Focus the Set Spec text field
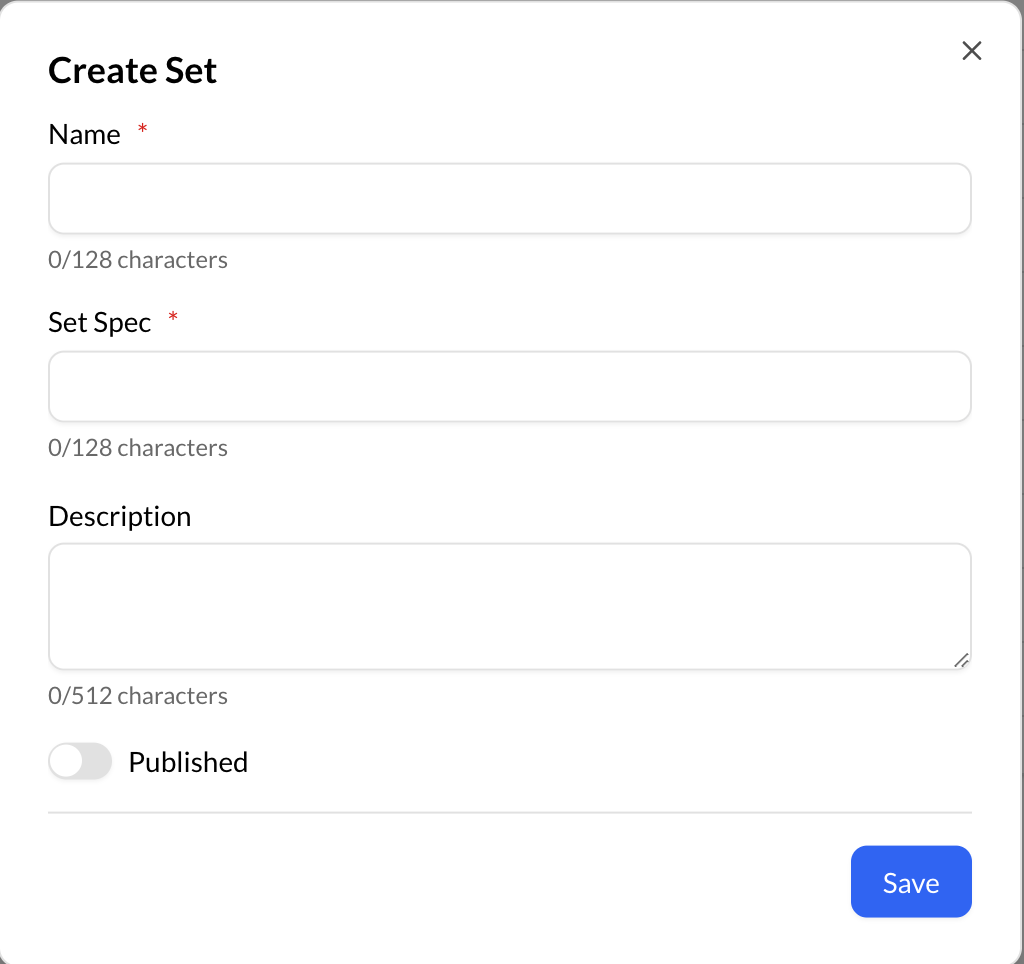 (509, 387)
